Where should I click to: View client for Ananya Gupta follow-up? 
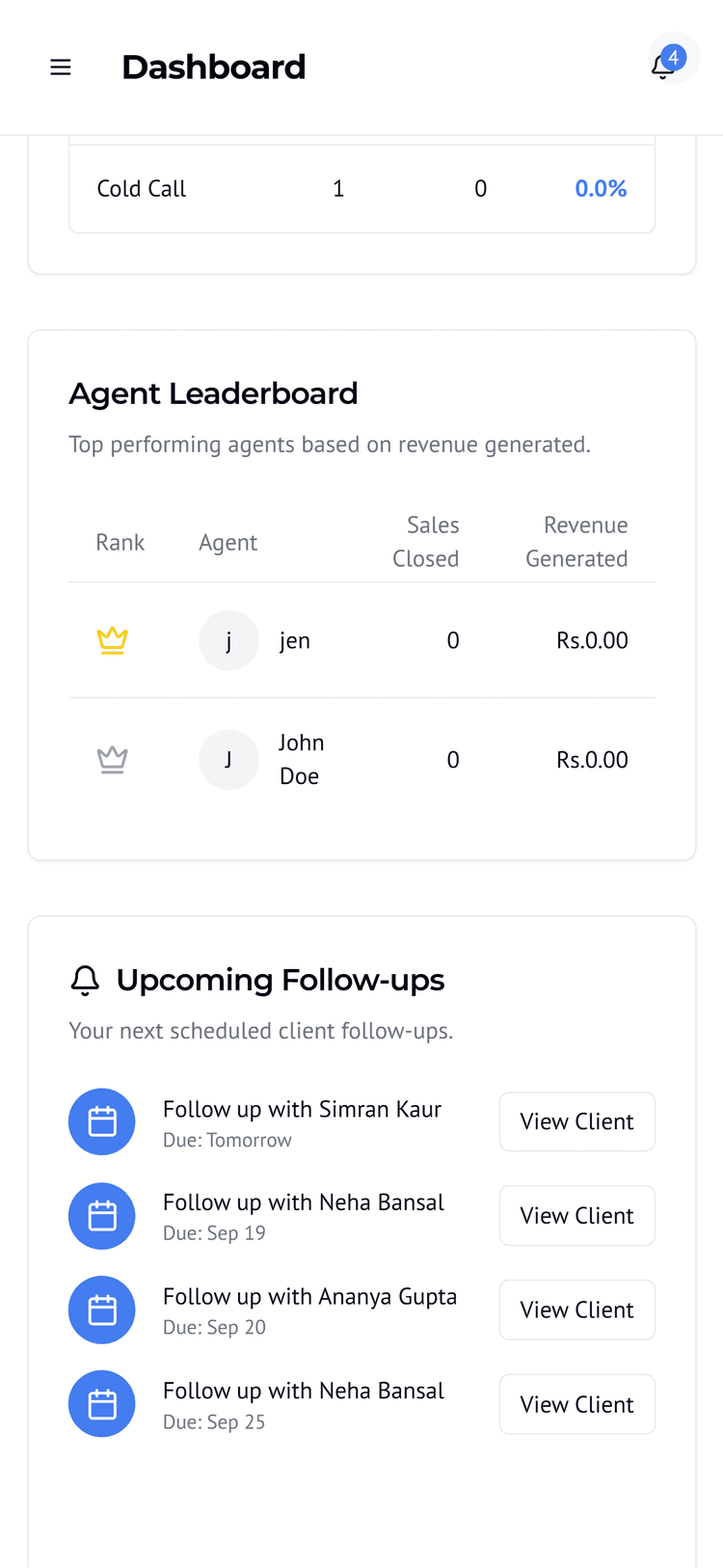pyautogui.click(x=576, y=1311)
